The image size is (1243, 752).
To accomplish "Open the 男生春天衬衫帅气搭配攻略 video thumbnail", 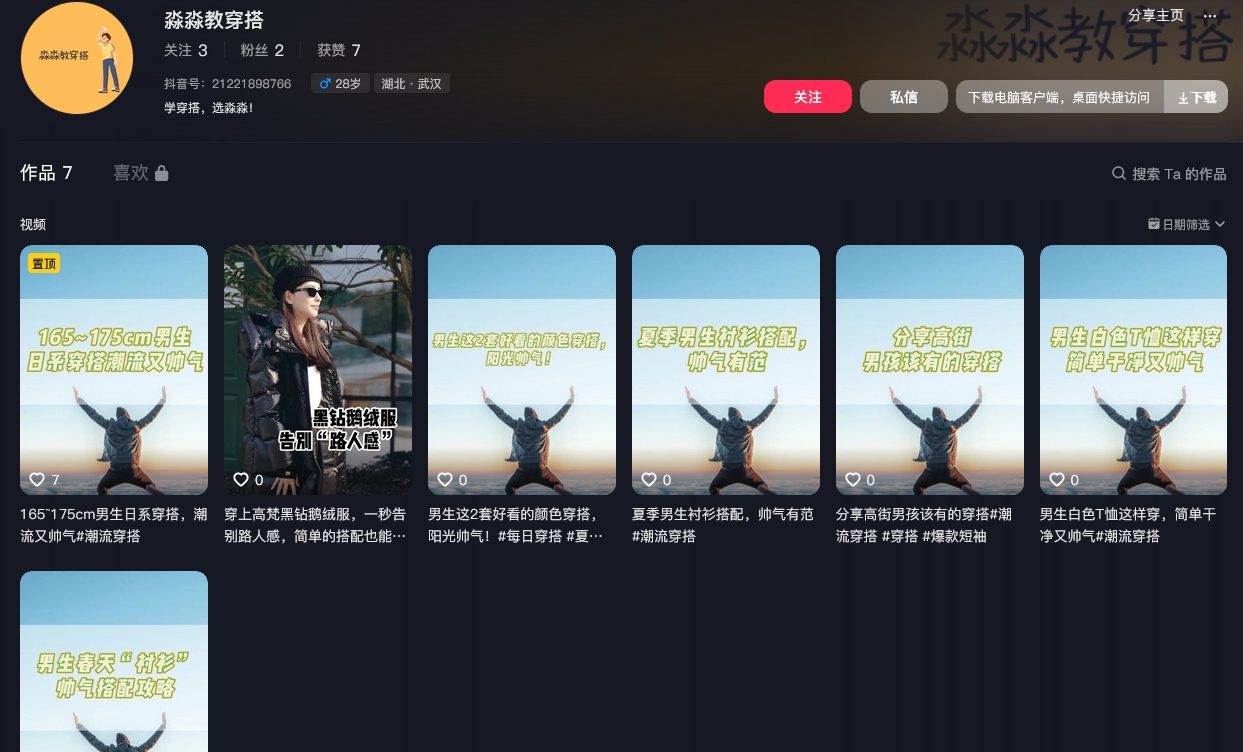I will (114, 661).
